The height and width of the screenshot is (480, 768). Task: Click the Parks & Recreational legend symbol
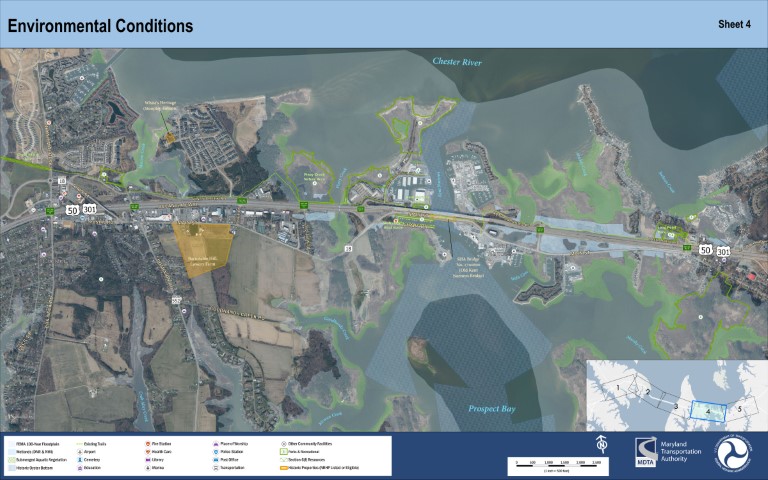click(284, 452)
